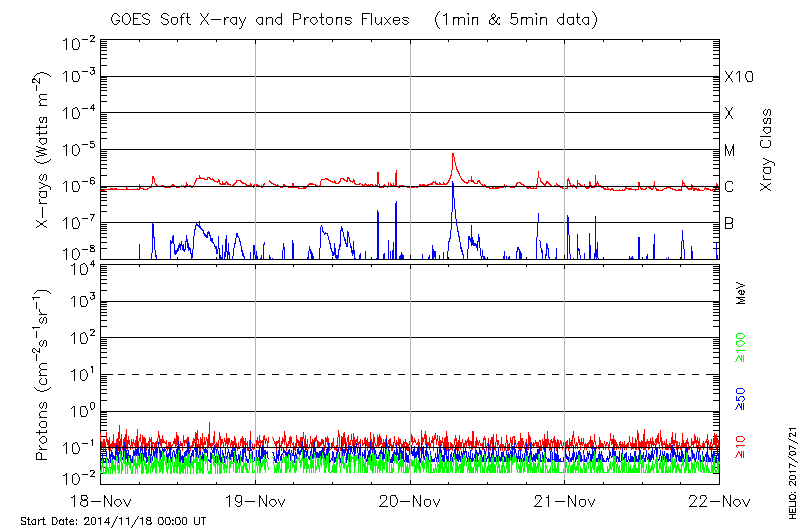800x530 pixels.
Task: Click the red X-ray peak after 20-Nov
Action: tap(453, 156)
